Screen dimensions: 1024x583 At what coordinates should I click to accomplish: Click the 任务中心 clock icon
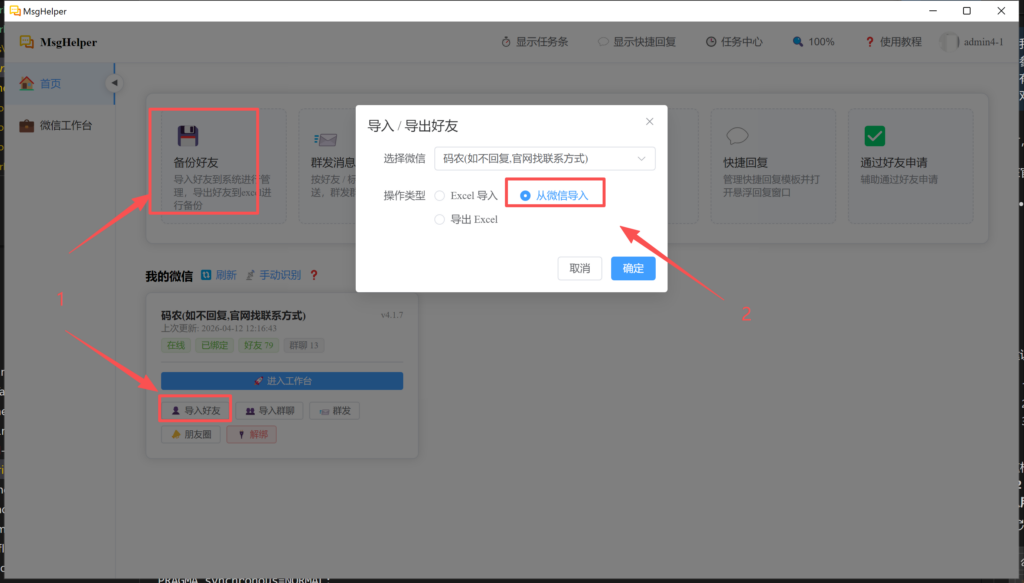tap(711, 42)
